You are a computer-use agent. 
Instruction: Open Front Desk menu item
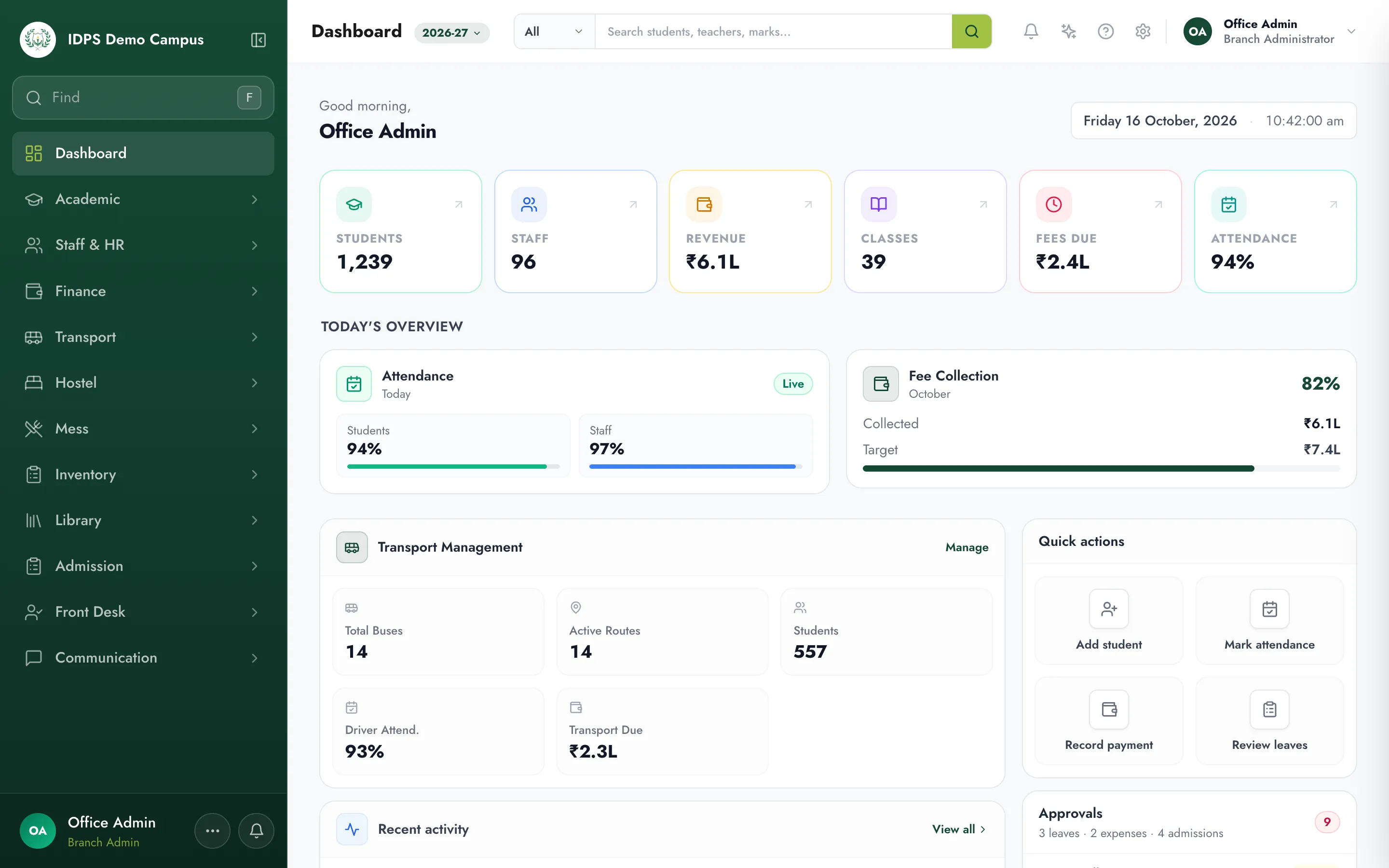click(143, 612)
